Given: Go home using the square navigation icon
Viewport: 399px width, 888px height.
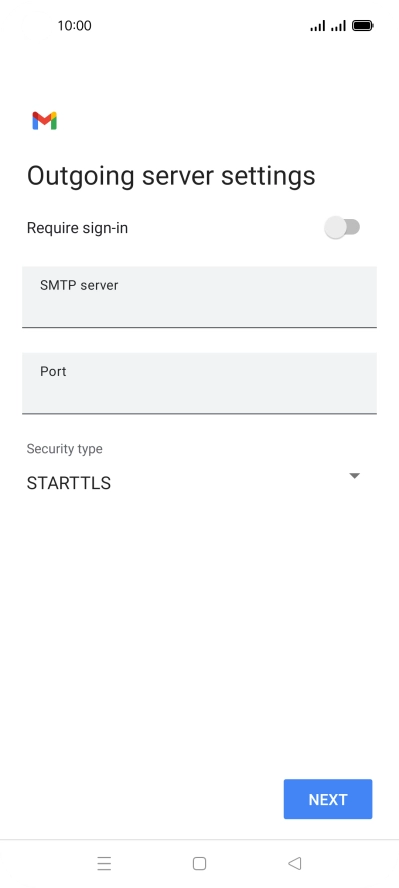Looking at the screenshot, I should click(199, 863).
